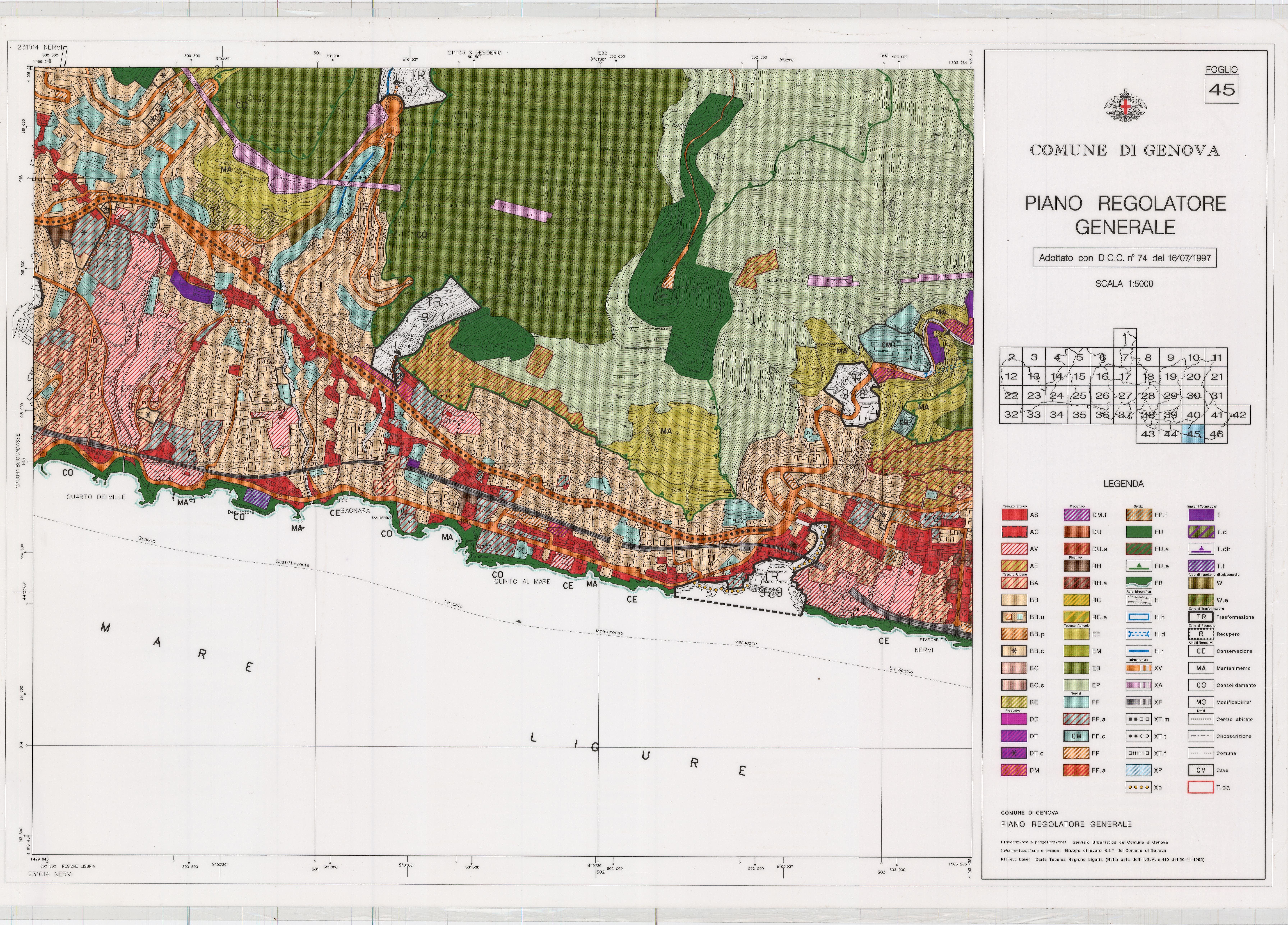Click the XV orange road legend symbol

pos(1139,668)
